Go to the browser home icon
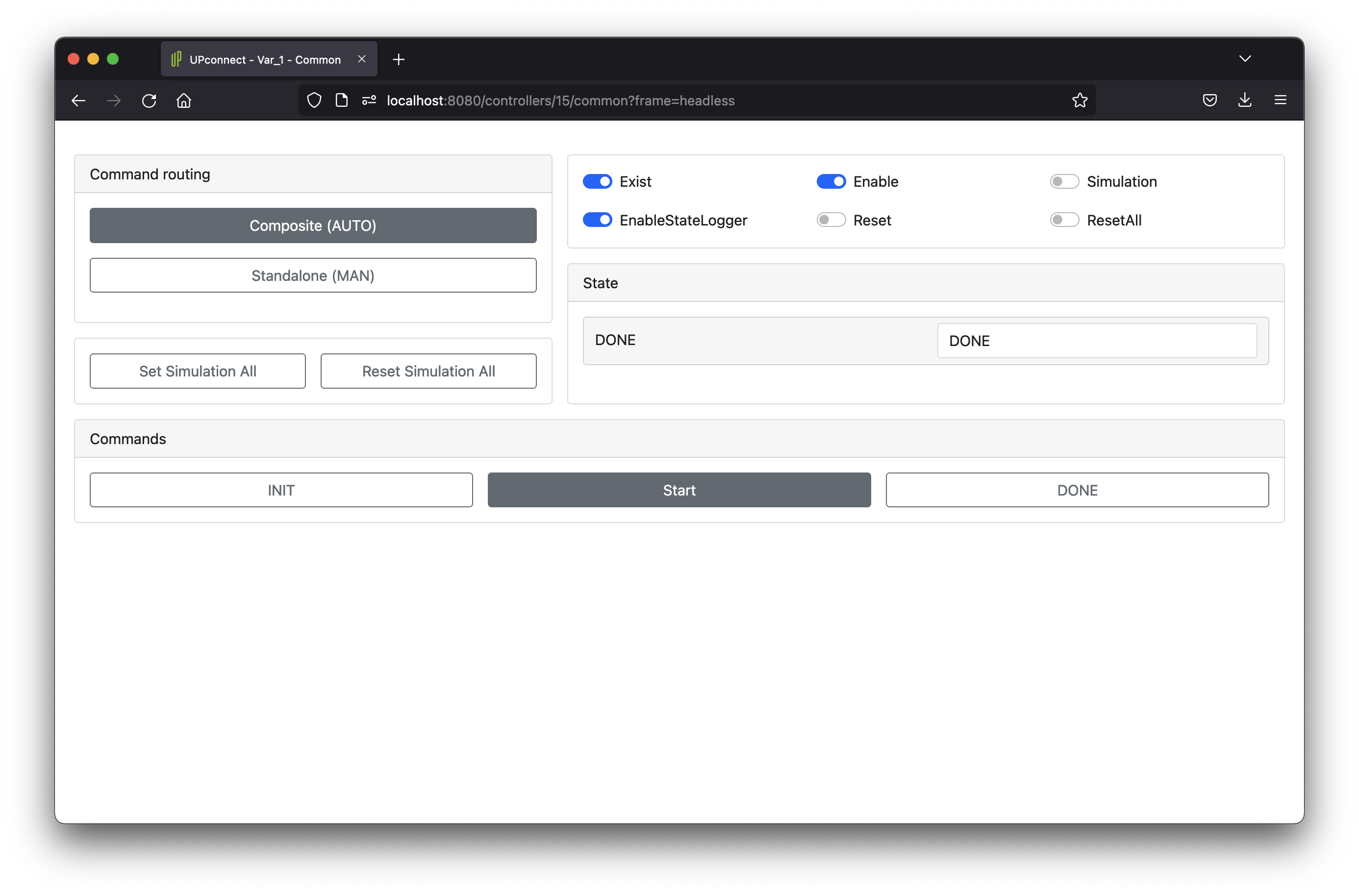 [184, 100]
